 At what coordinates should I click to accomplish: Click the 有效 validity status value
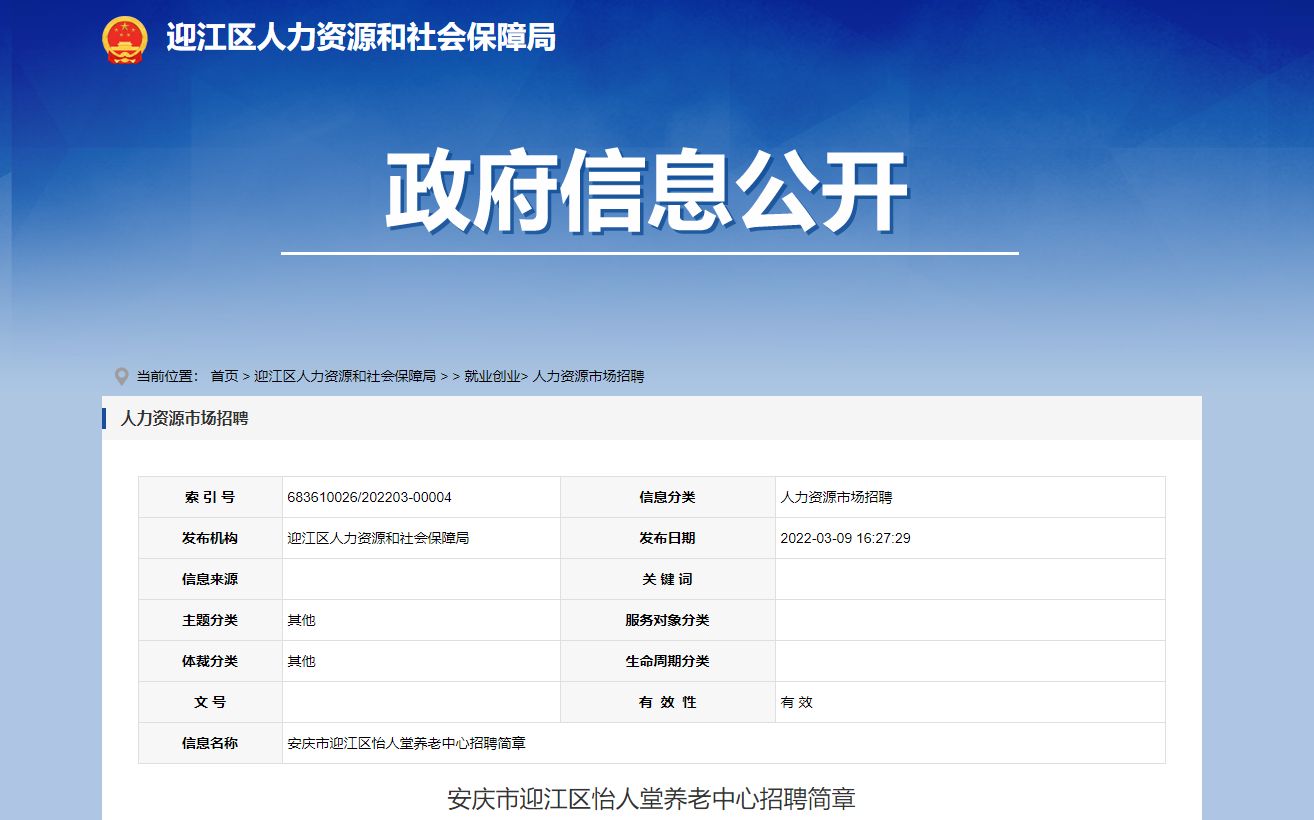pyautogui.click(x=797, y=702)
